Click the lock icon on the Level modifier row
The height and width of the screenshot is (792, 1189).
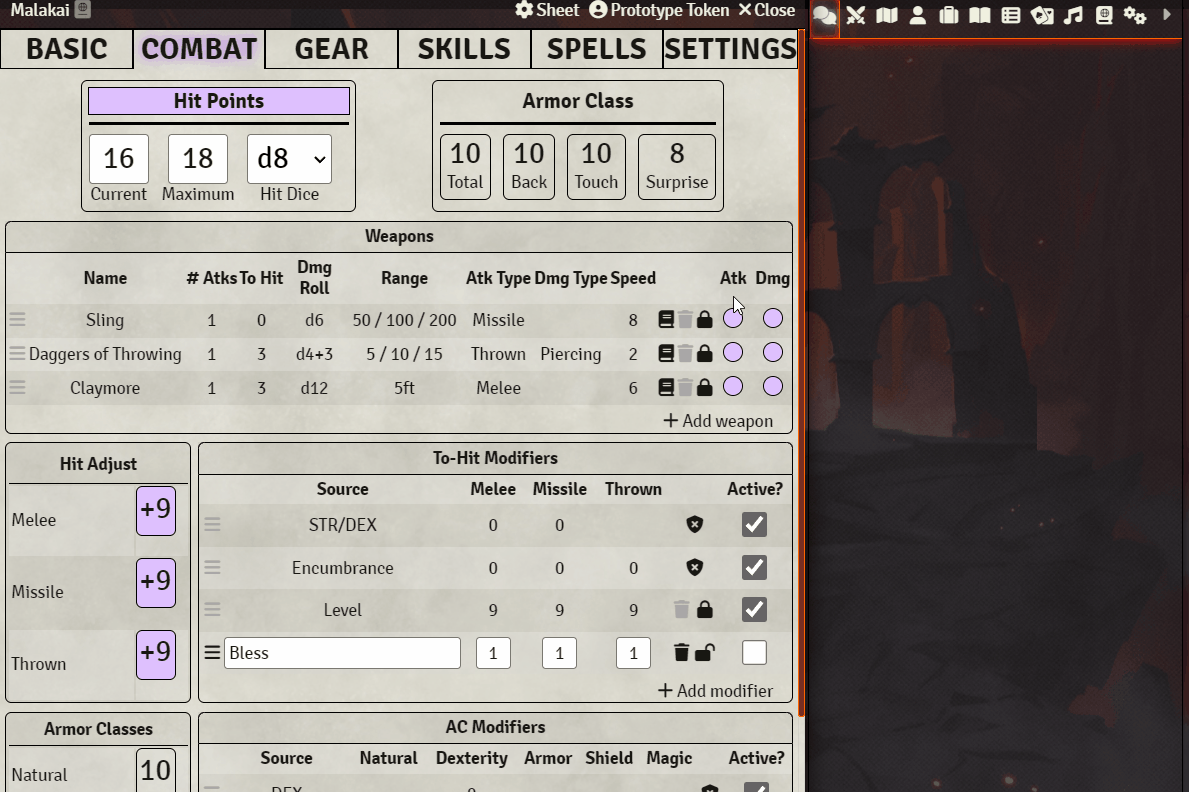(704, 609)
